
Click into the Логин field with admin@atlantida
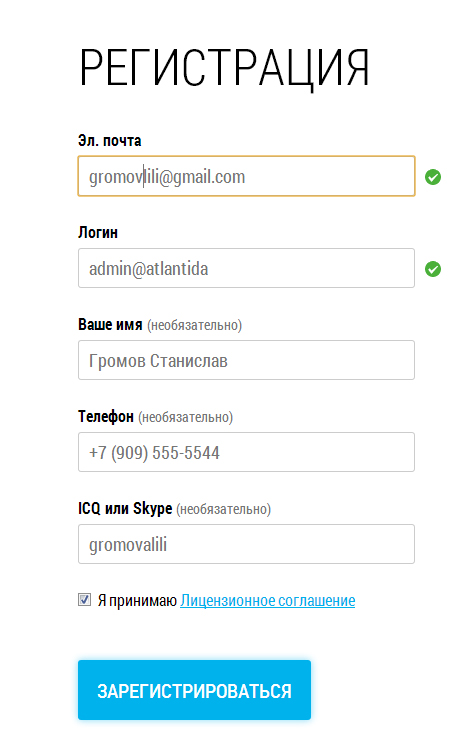pos(246,268)
